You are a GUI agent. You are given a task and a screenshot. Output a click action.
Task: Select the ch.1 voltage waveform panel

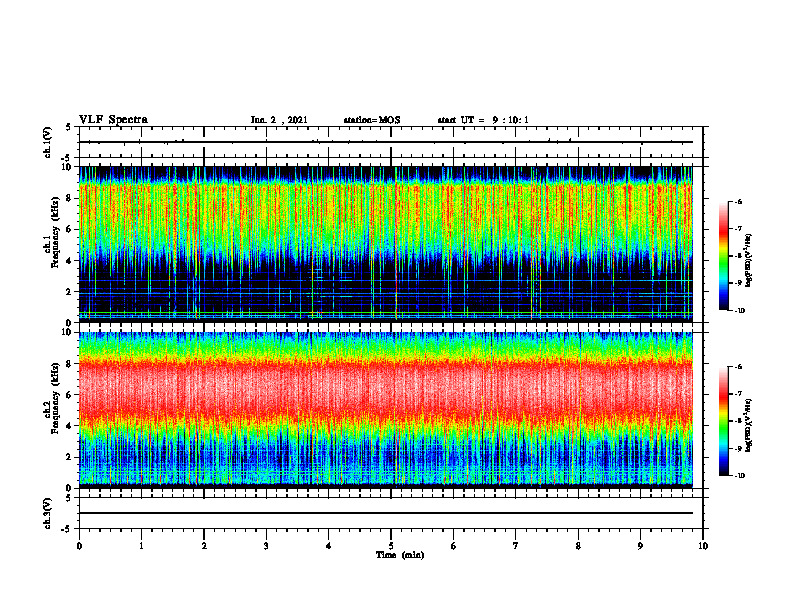(x=391, y=142)
